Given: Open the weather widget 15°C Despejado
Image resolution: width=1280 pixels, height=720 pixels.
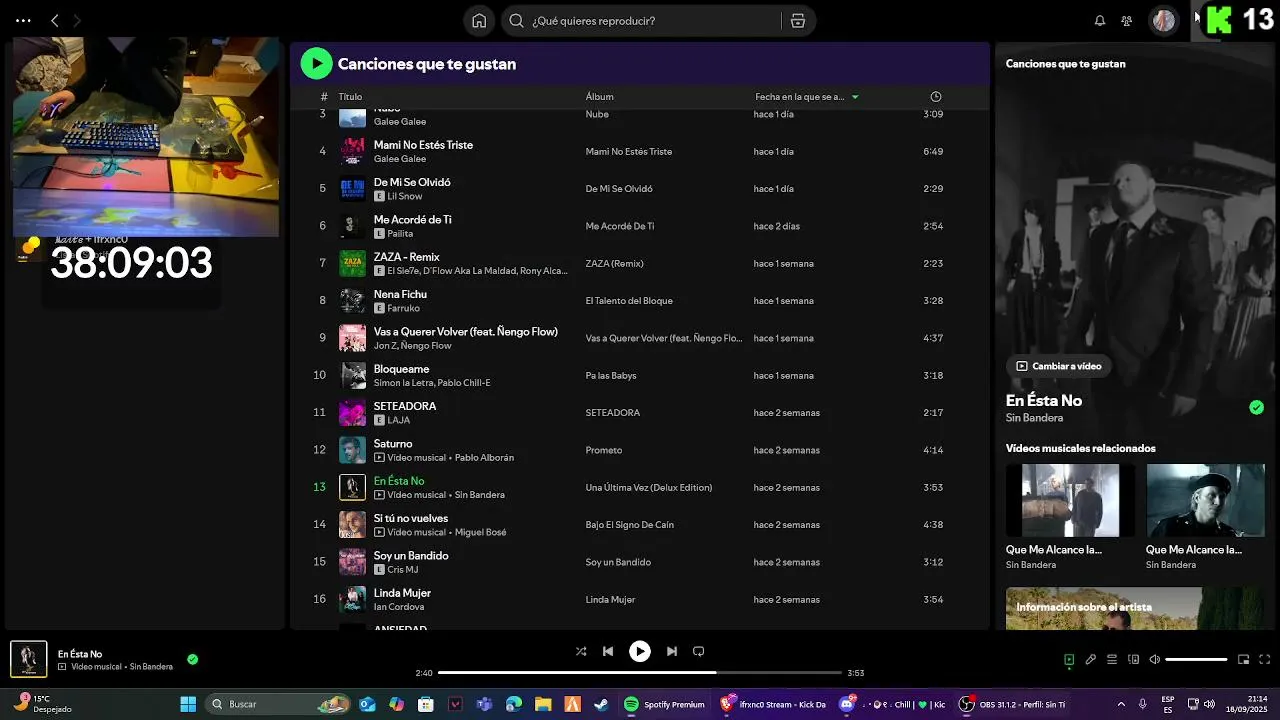Looking at the screenshot, I should (x=45, y=704).
